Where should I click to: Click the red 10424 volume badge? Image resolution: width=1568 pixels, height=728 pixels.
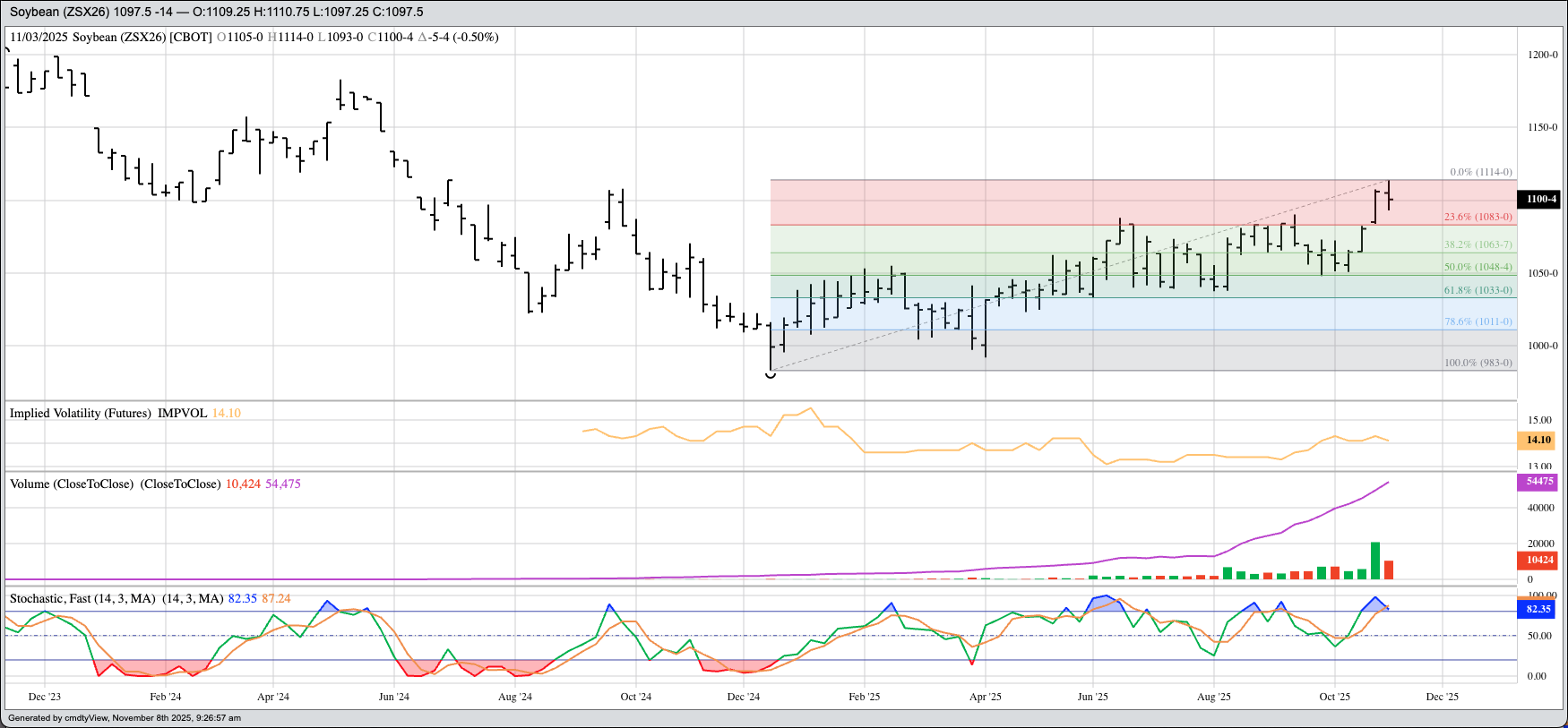(x=1538, y=560)
